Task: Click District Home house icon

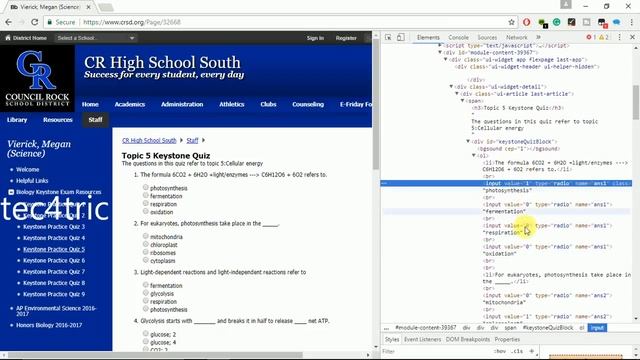Action: pos(8,38)
